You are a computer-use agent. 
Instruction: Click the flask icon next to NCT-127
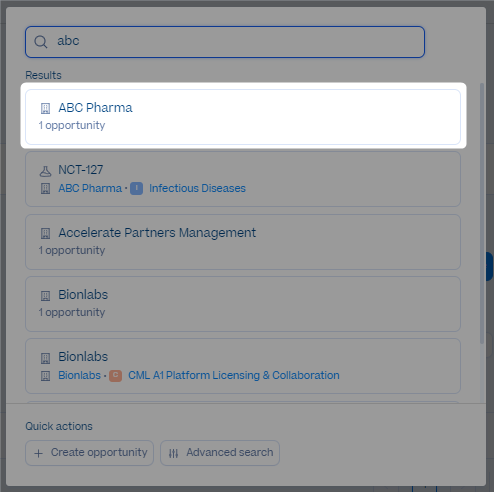[x=45, y=171]
